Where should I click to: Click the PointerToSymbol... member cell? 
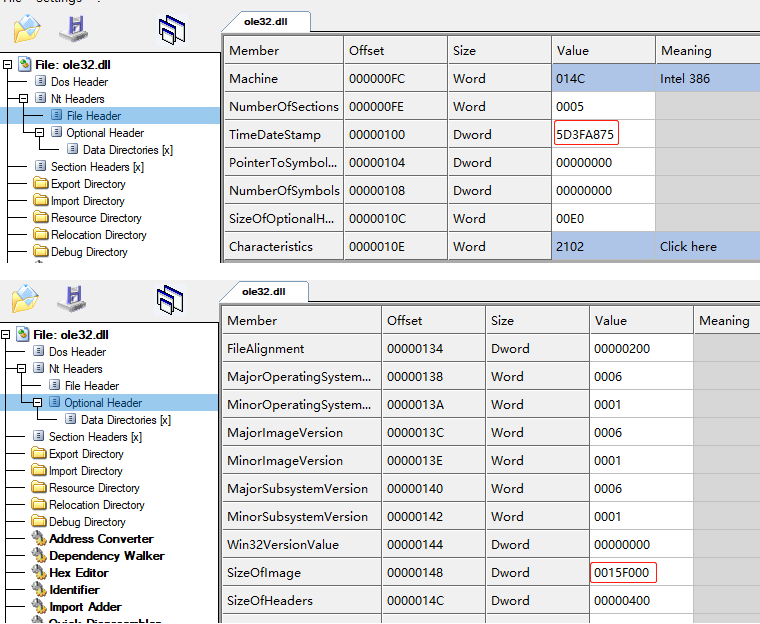[x=284, y=162]
